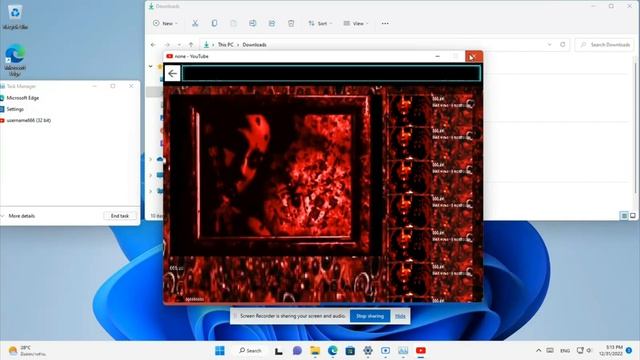
Task: Click Share icon in File Explorer toolbar
Action: (272, 23)
